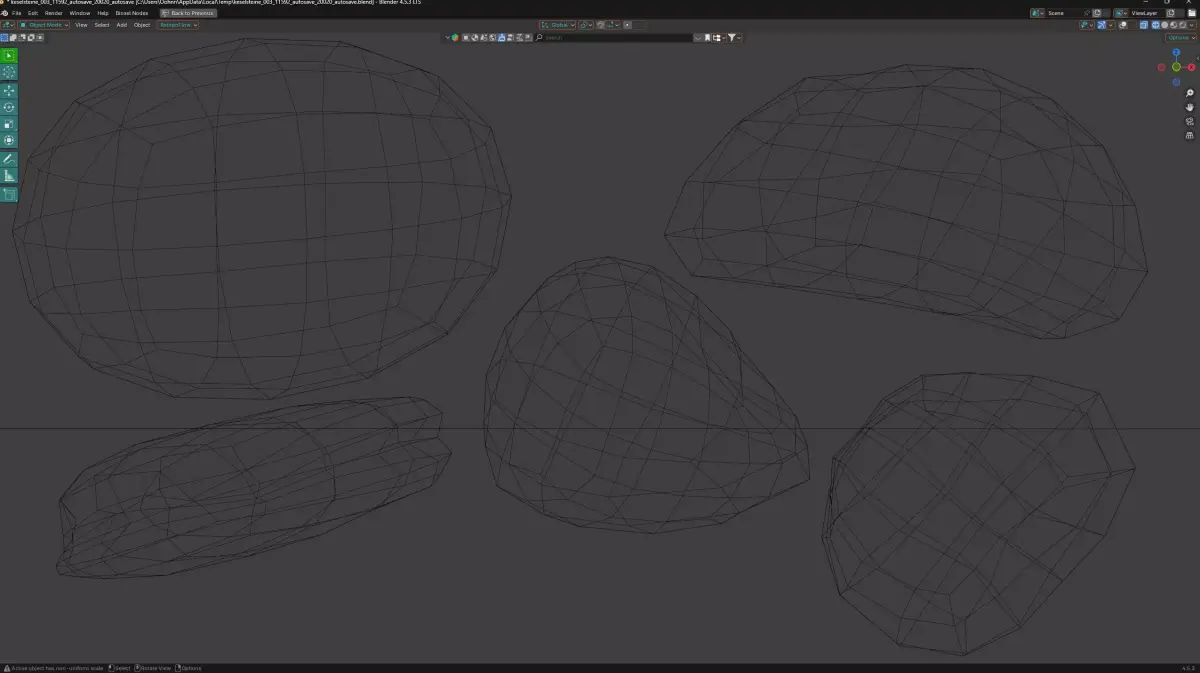Image resolution: width=1200 pixels, height=673 pixels.
Task: Click the Pan hand viewport icon
Action: click(1190, 107)
